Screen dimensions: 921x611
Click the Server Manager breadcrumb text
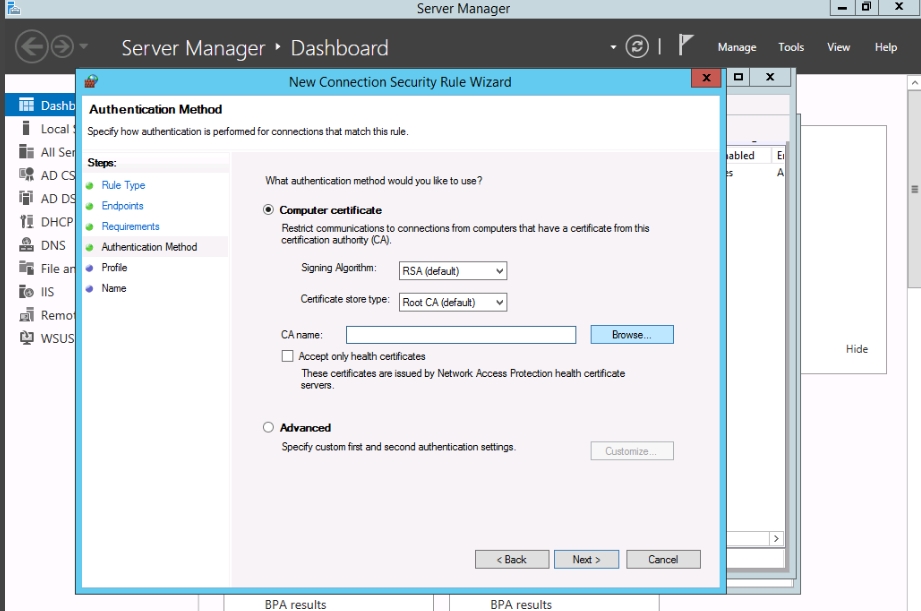[193, 48]
